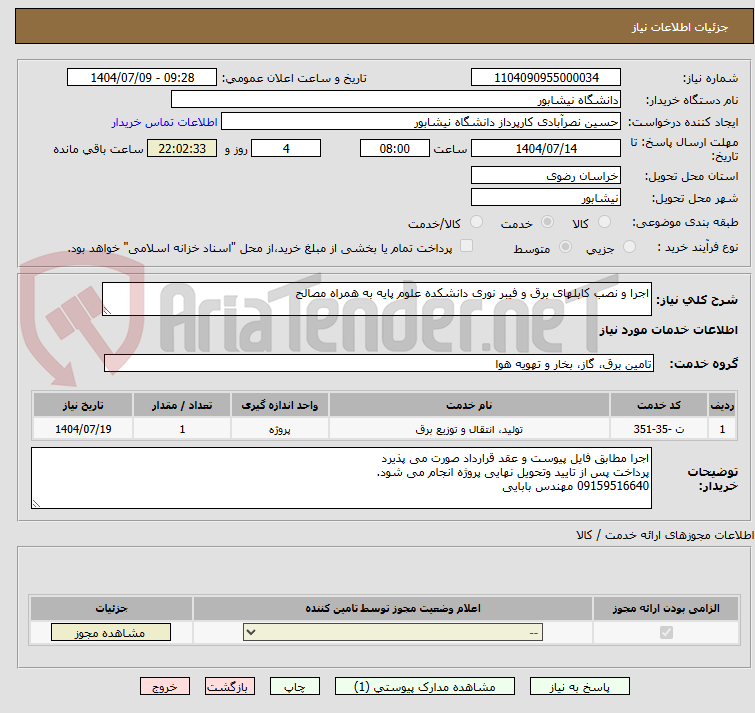Viewport: 755px width, 713px height.
Task: Open مشاهده مدارک پیوستی (1) button
Action: (425, 687)
